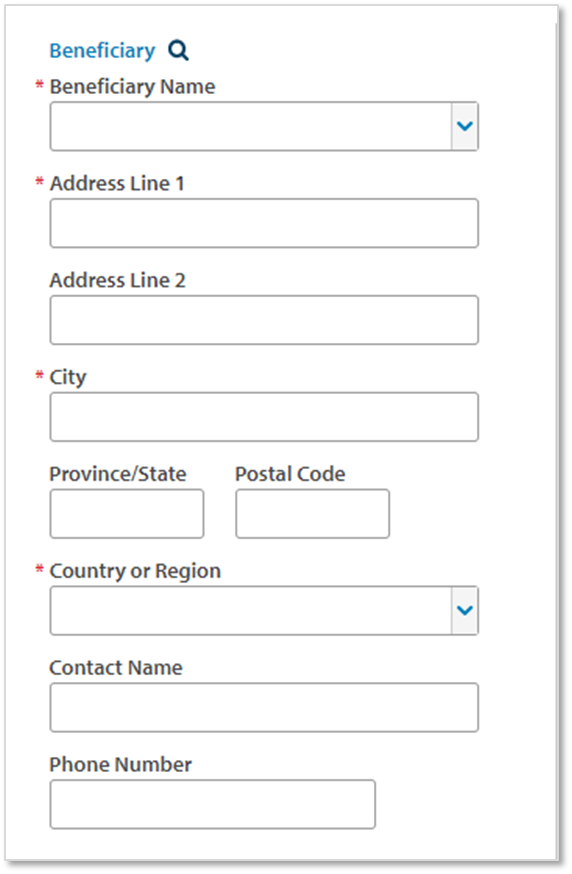This screenshot has height=874, width=572.
Task: Click the Beneficiary Name field label
Action: (133, 86)
